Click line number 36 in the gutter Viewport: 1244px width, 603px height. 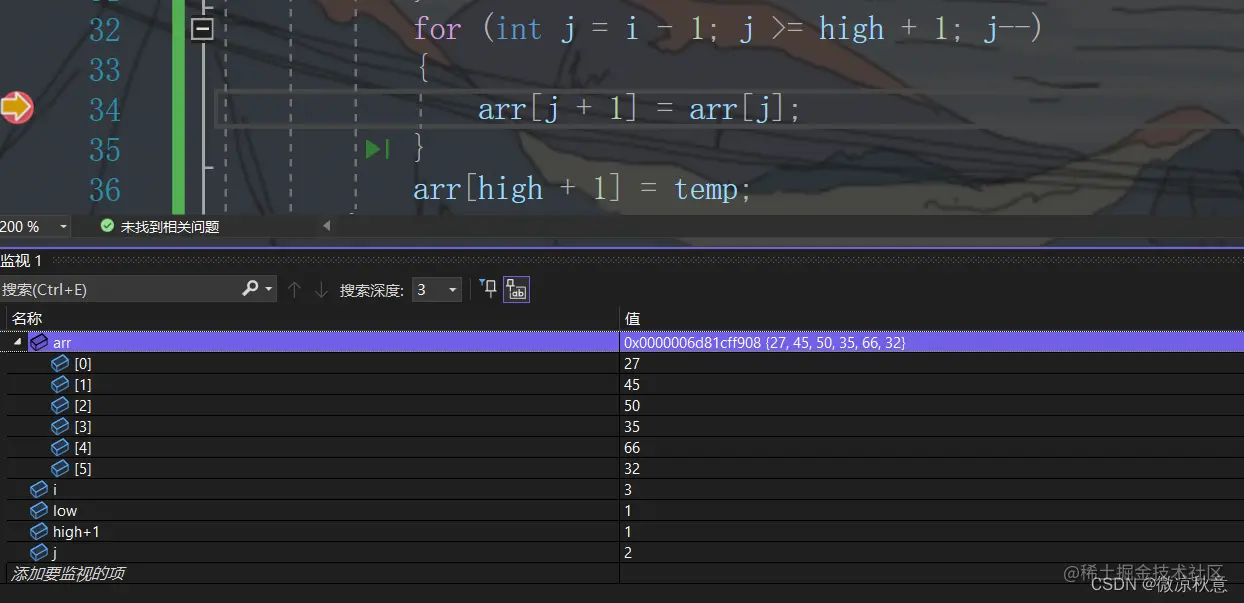click(x=104, y=189)
